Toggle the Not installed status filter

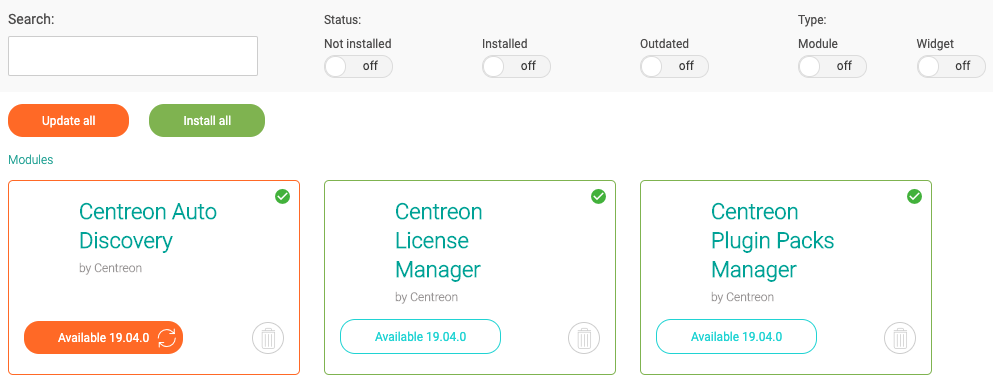(358, 66)
